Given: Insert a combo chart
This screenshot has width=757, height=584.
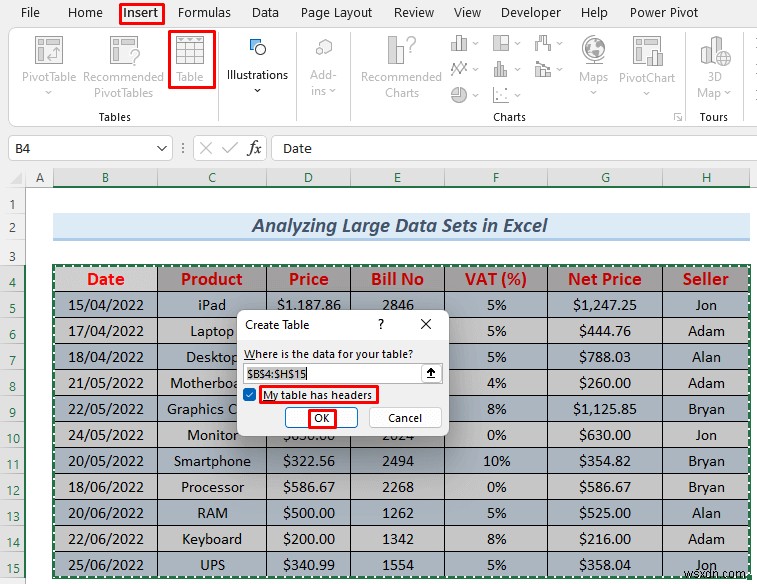Looking at the screenshot, I should click(x=543, y=70).
